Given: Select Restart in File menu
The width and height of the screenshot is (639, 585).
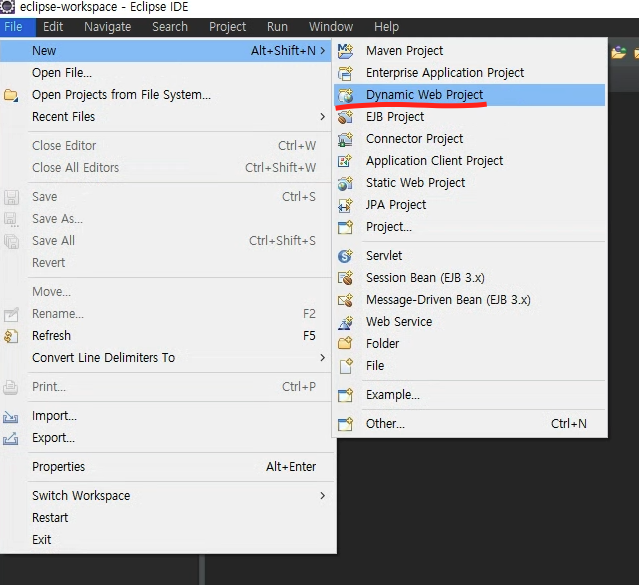Looking at the screenshot, I should pyautogui.click(x=165, y=518).
